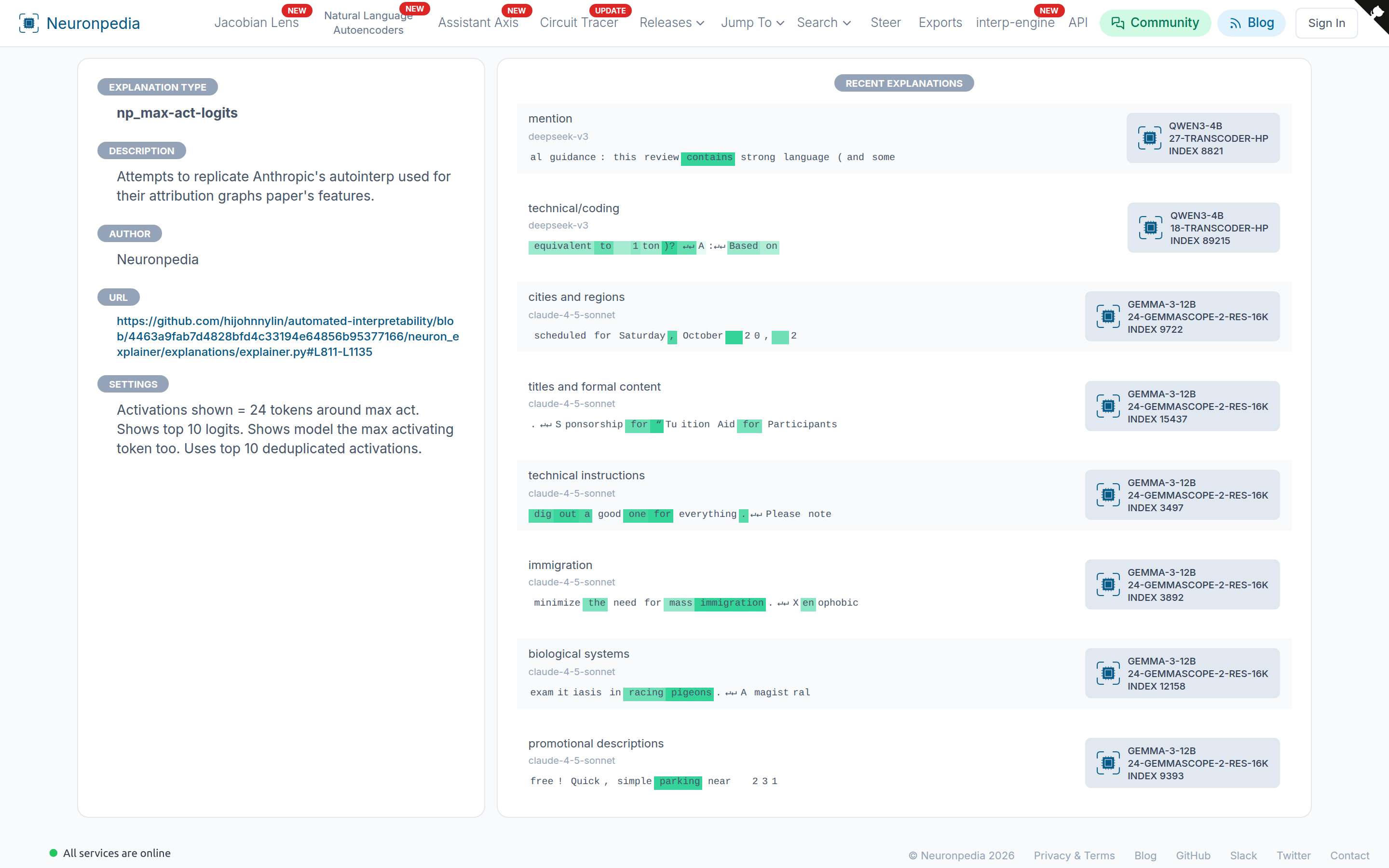
Task: Open Slack footer link
Action: coord(1243,855)
